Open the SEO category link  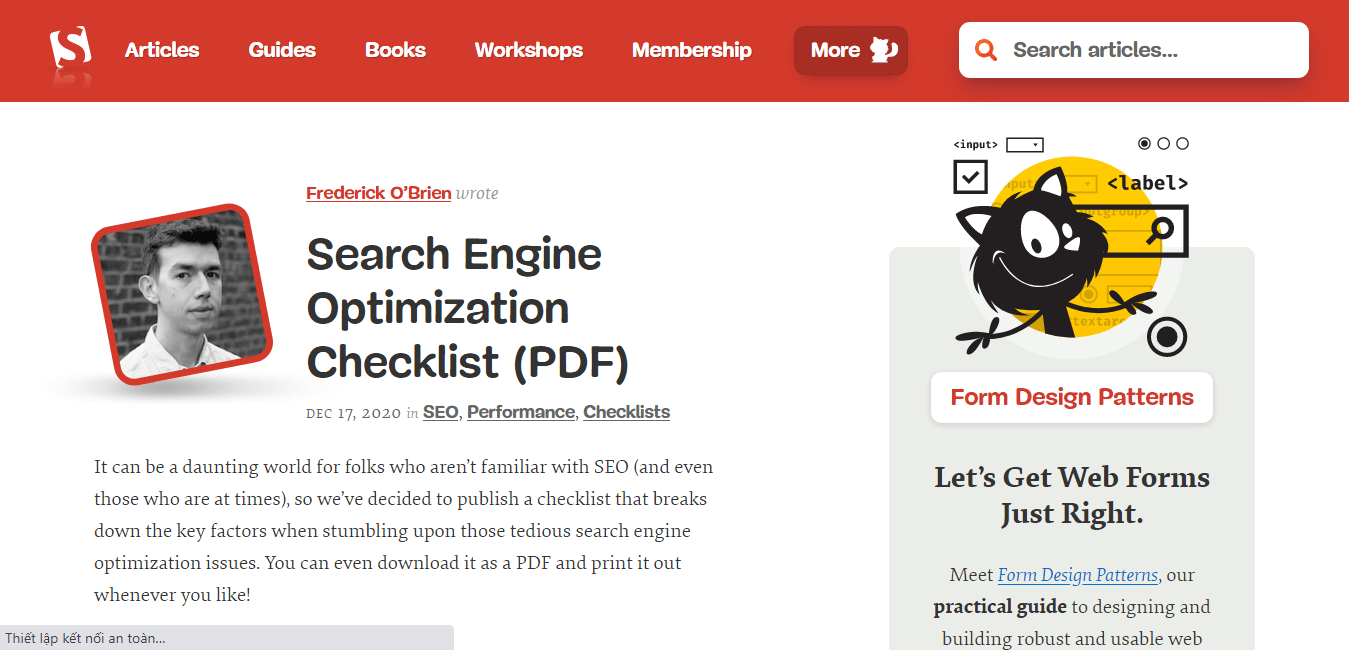440,412
